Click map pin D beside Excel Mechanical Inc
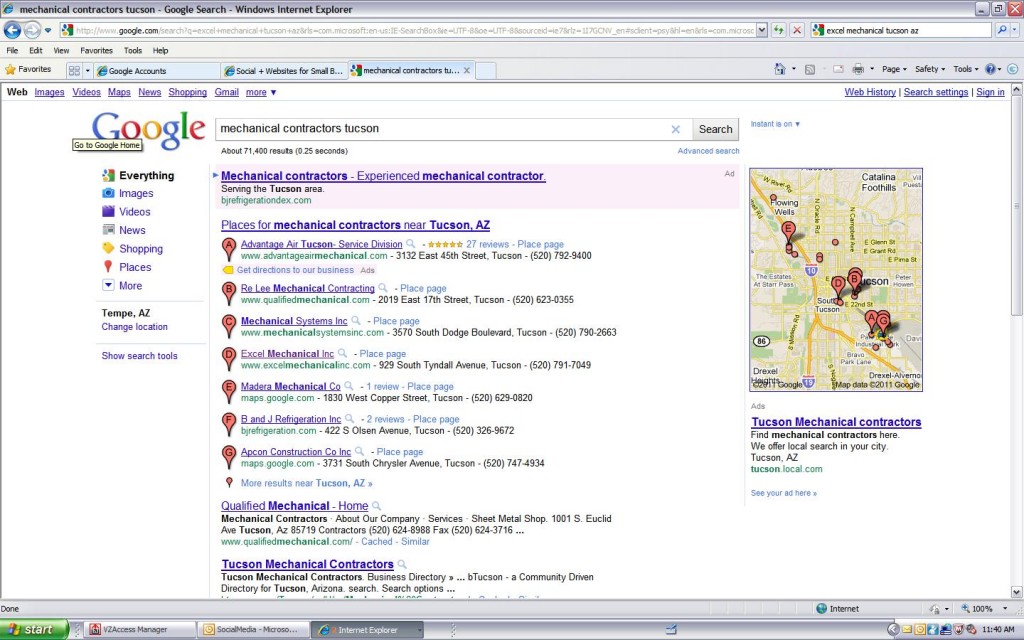The image size is (1024, 640). tap(229, 358)
